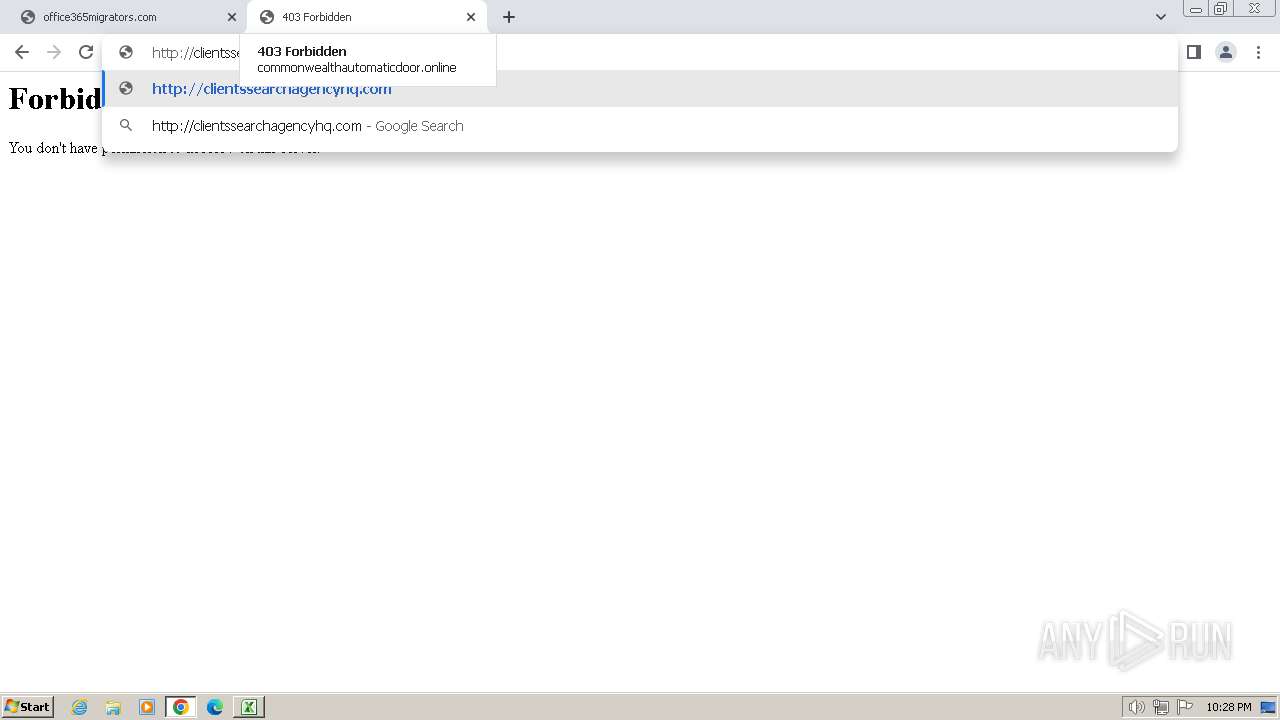Viewport: 1280px width, 720px height.
Task: Click the 10:28 PM system clock
Action: point(1229,707)
